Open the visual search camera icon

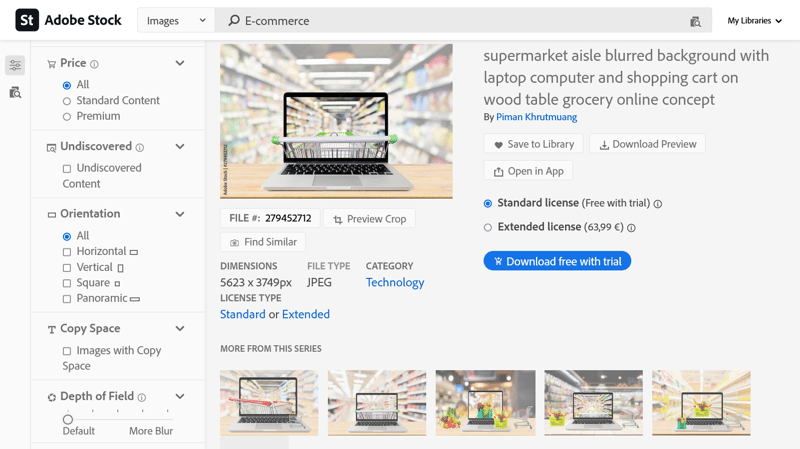coord(695,21)
